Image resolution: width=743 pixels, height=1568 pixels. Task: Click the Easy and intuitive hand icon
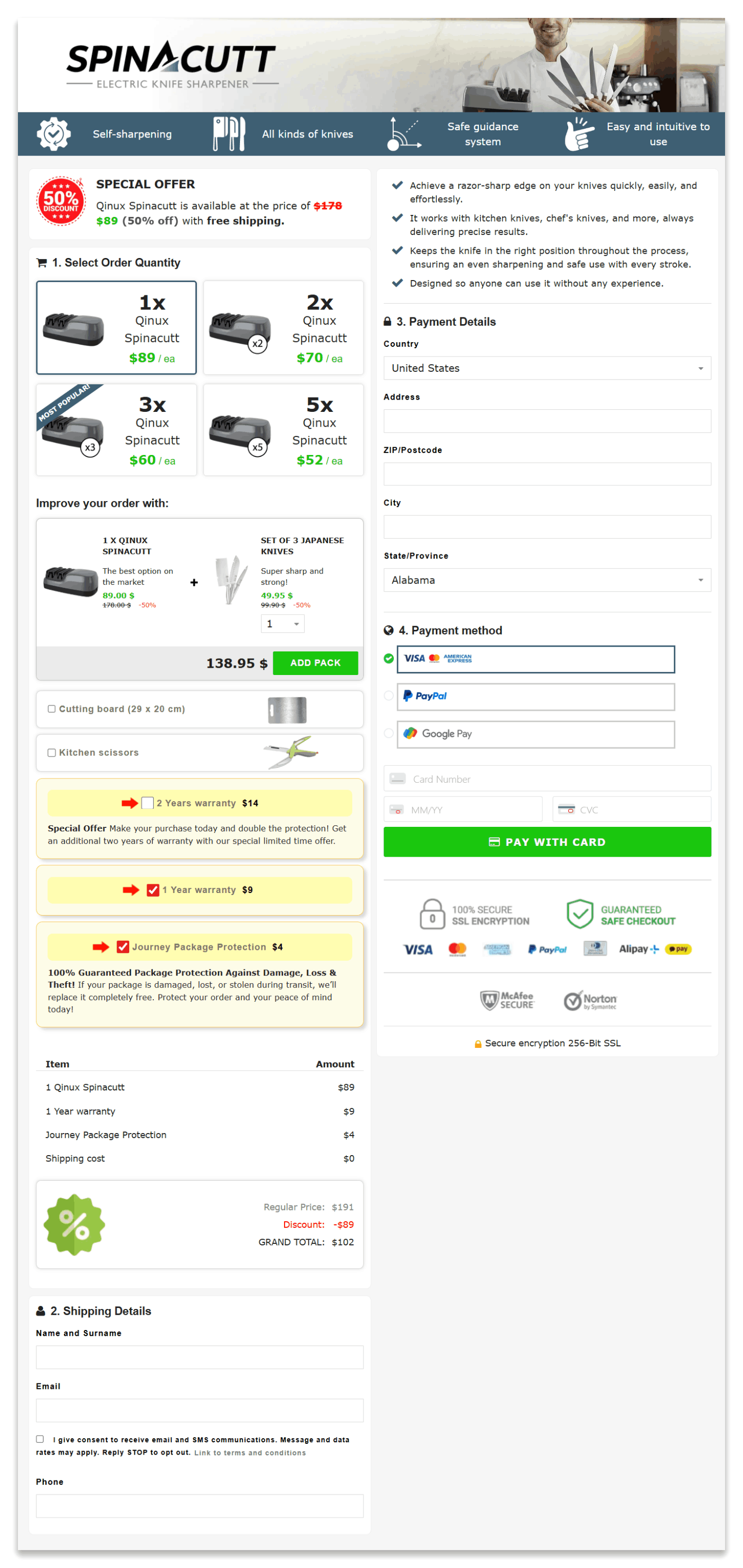(579, 134)
